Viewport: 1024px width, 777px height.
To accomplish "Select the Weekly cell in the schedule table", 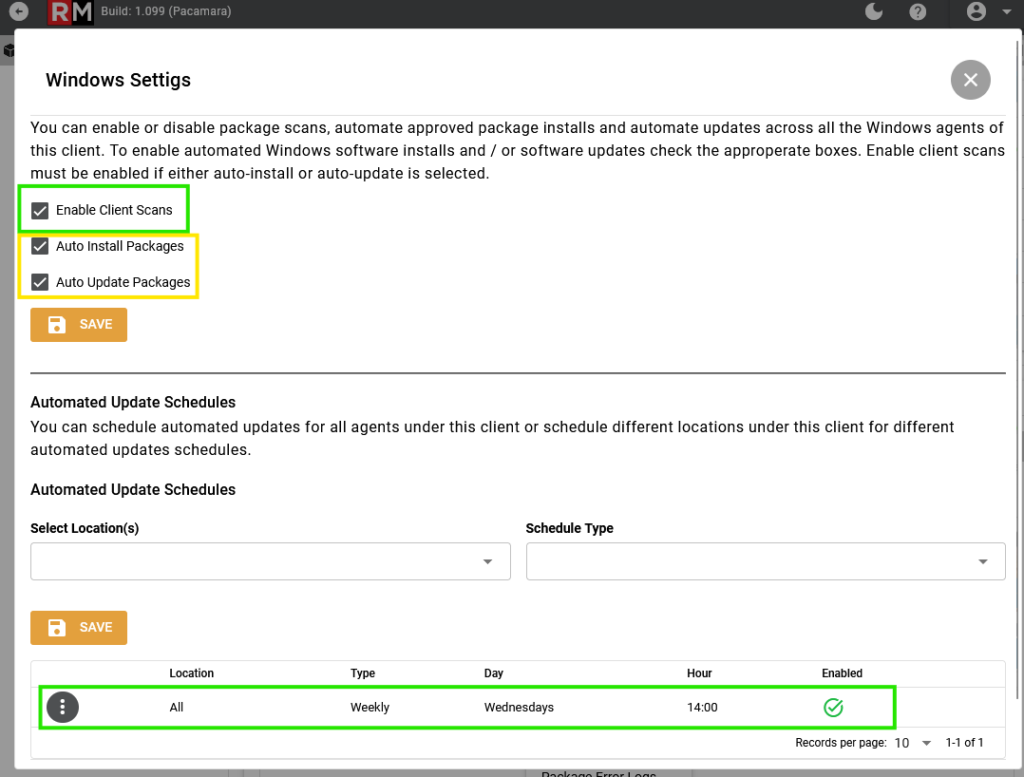I will pyautogui.click(x=370, y=707).
